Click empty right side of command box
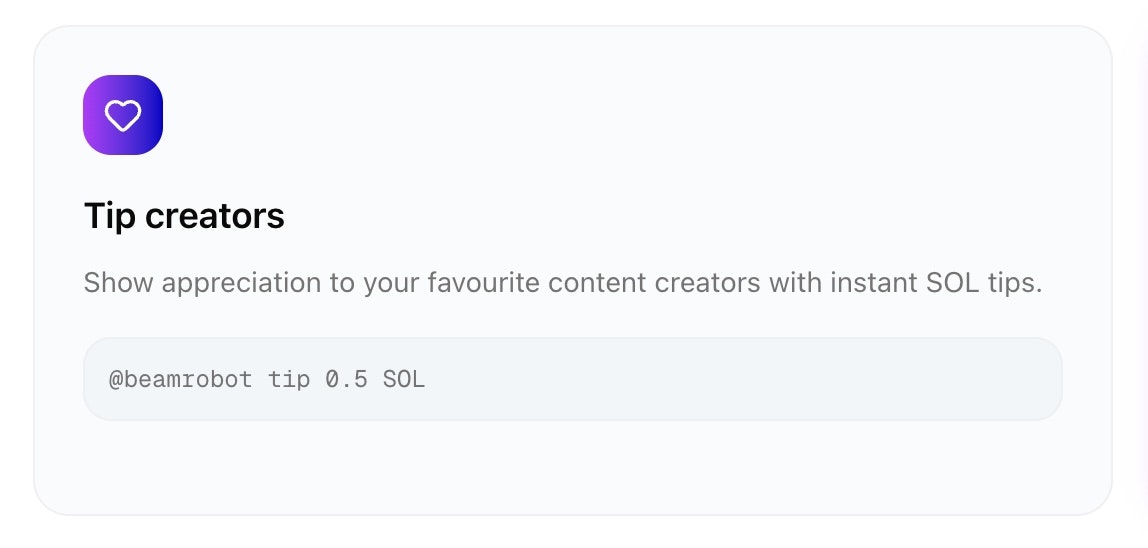 [x=769, y=379]
